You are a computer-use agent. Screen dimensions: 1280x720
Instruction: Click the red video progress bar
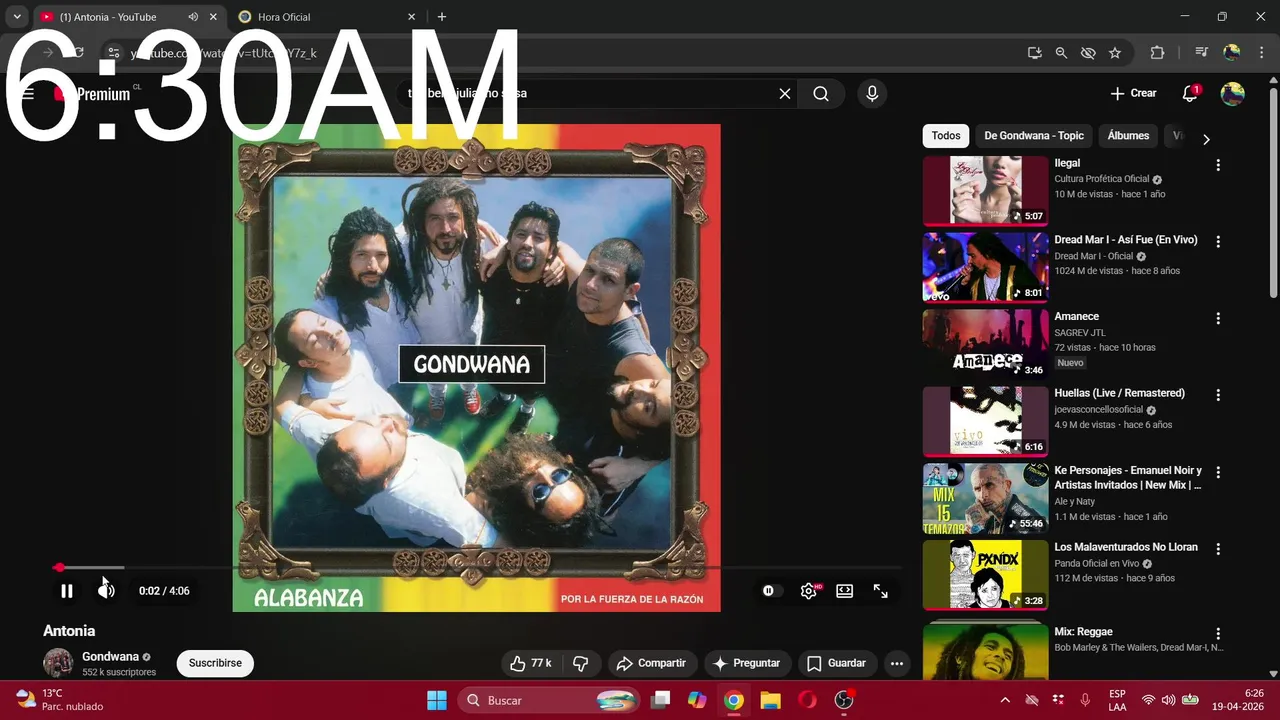pos(478,567)
